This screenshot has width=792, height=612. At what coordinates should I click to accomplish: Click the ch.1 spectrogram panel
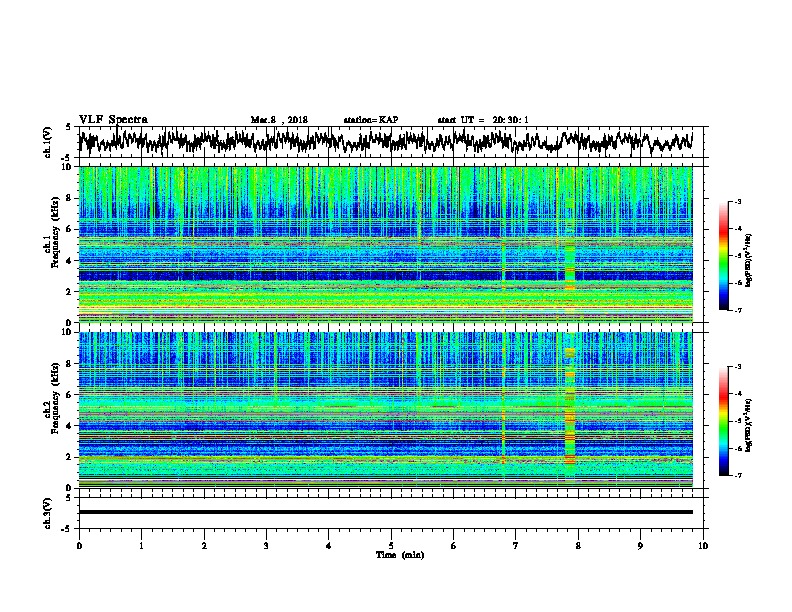385,244
